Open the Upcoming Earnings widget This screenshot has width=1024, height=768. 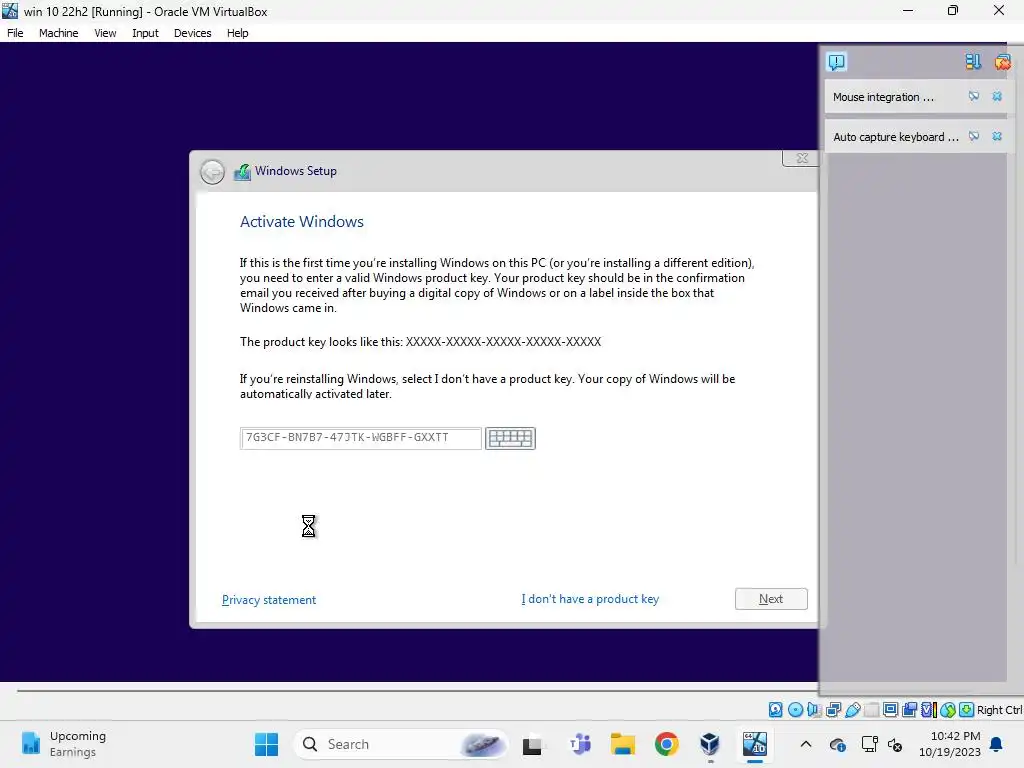pos(63,744)
